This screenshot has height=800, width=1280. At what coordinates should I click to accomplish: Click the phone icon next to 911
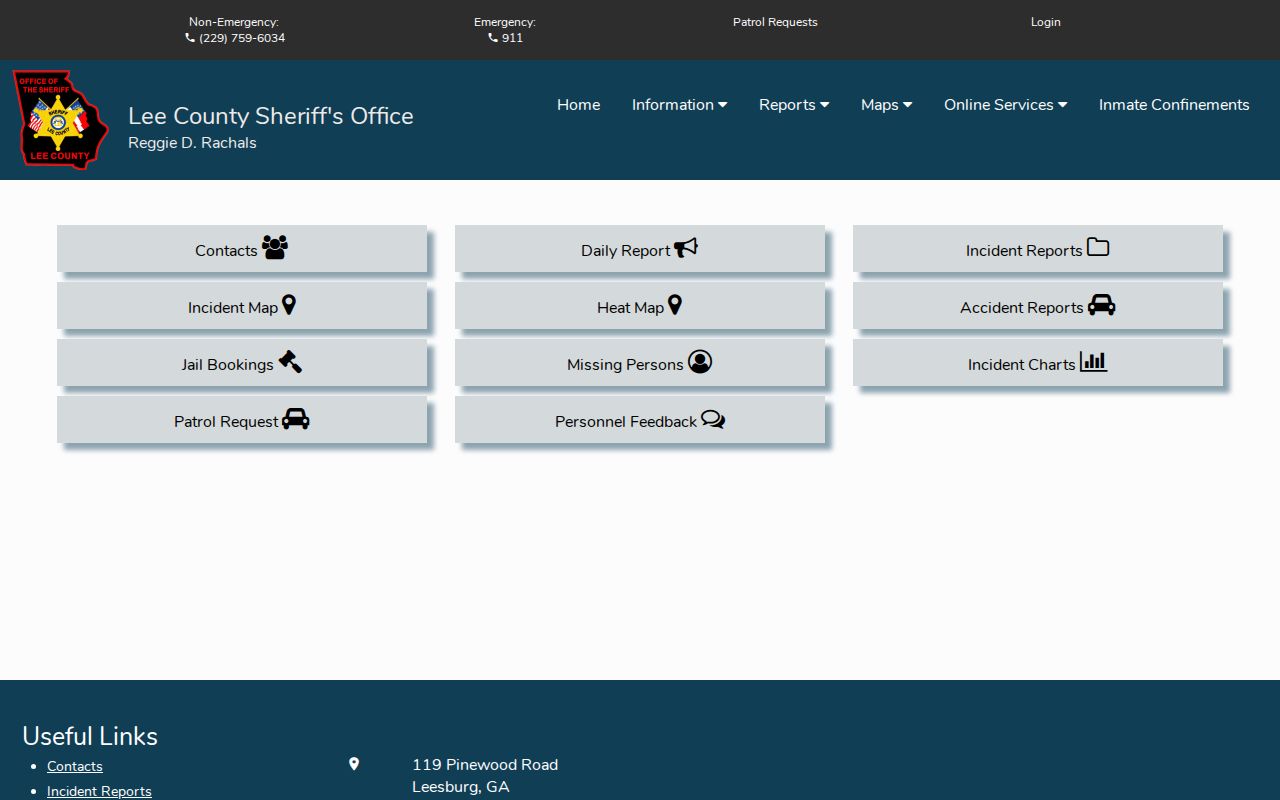[493, 38]
